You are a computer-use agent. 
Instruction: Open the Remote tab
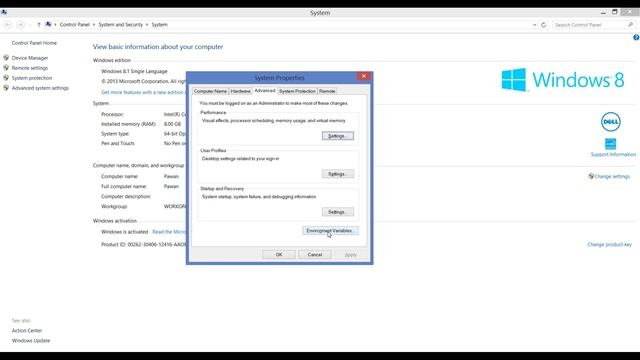(327, 91)
